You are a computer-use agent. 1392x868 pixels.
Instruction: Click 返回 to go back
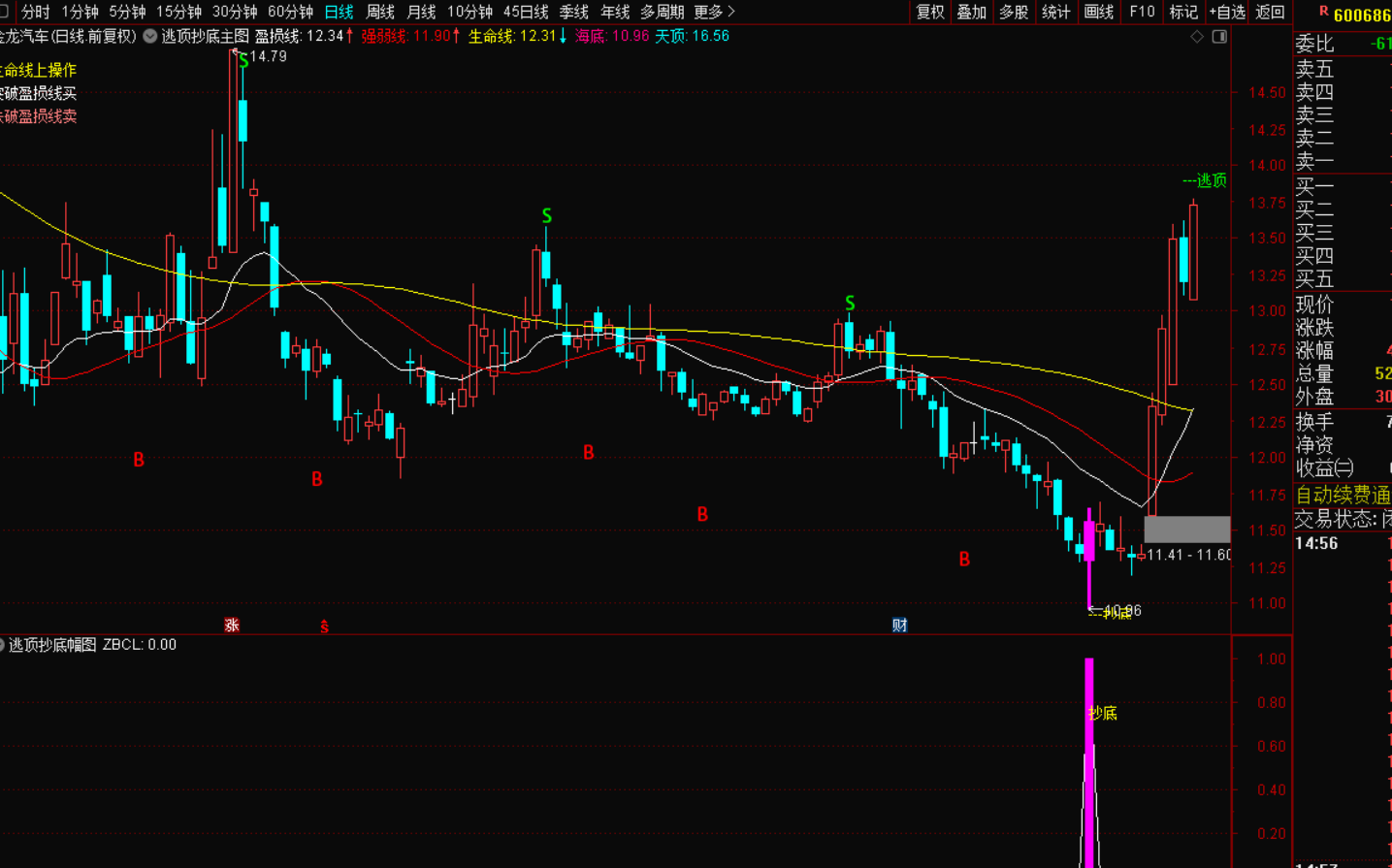click(x=1270, y=12)
